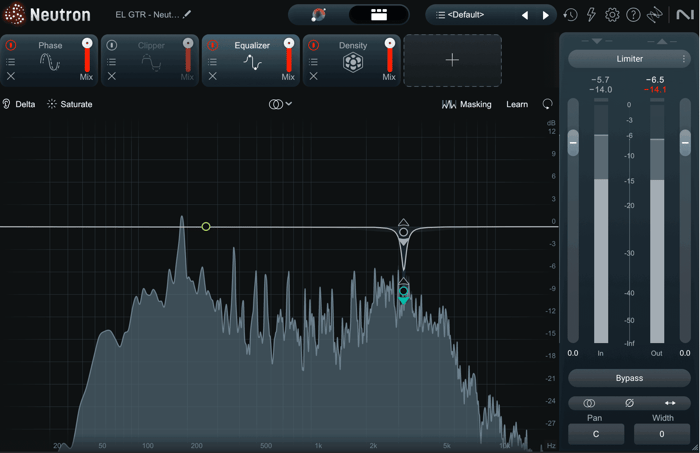Toggle Density module power
The width and height of the screenshot is (700, 453).
coord(313,45)
